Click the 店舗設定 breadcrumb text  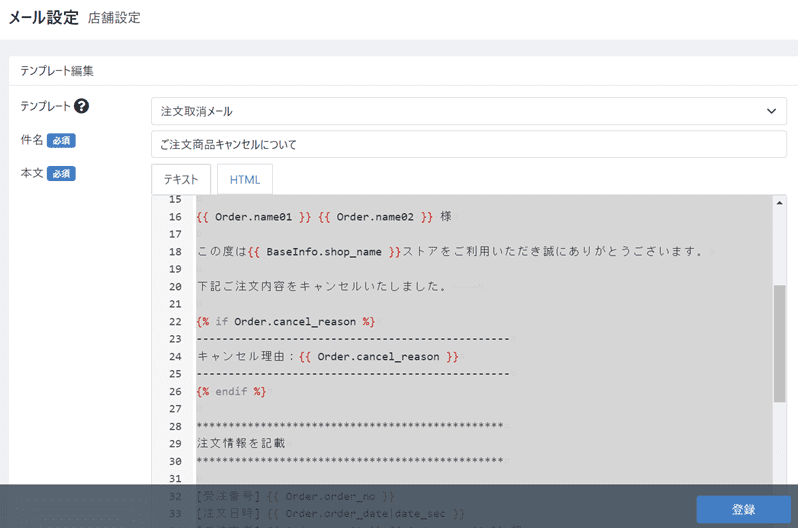tap(114, 18)
